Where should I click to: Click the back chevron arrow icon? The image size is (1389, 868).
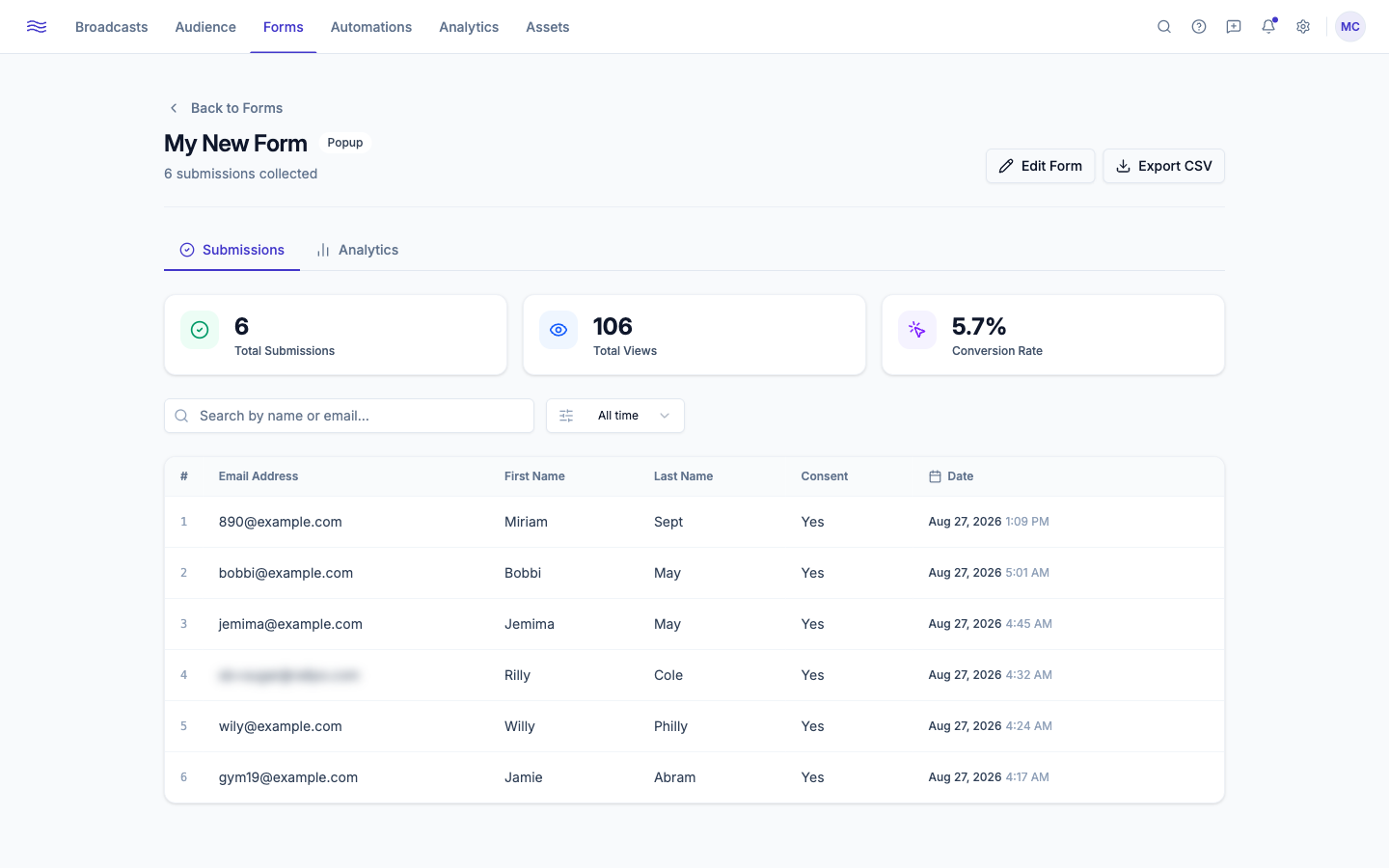pos(174,108)
